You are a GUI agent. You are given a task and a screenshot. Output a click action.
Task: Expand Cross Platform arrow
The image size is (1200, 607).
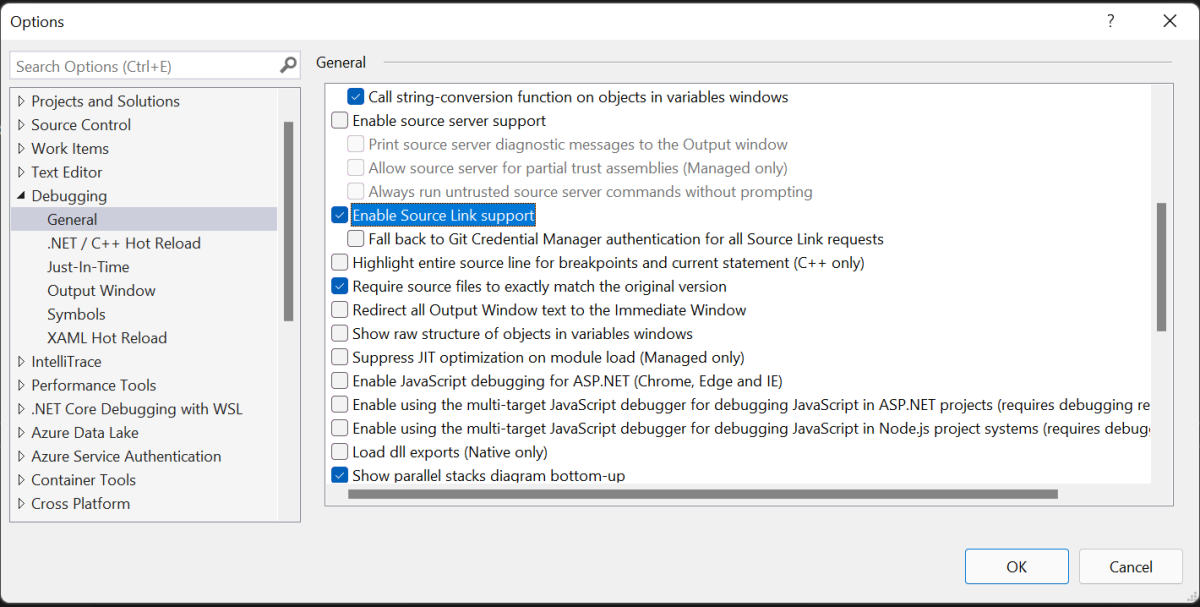tap(22, 503)
